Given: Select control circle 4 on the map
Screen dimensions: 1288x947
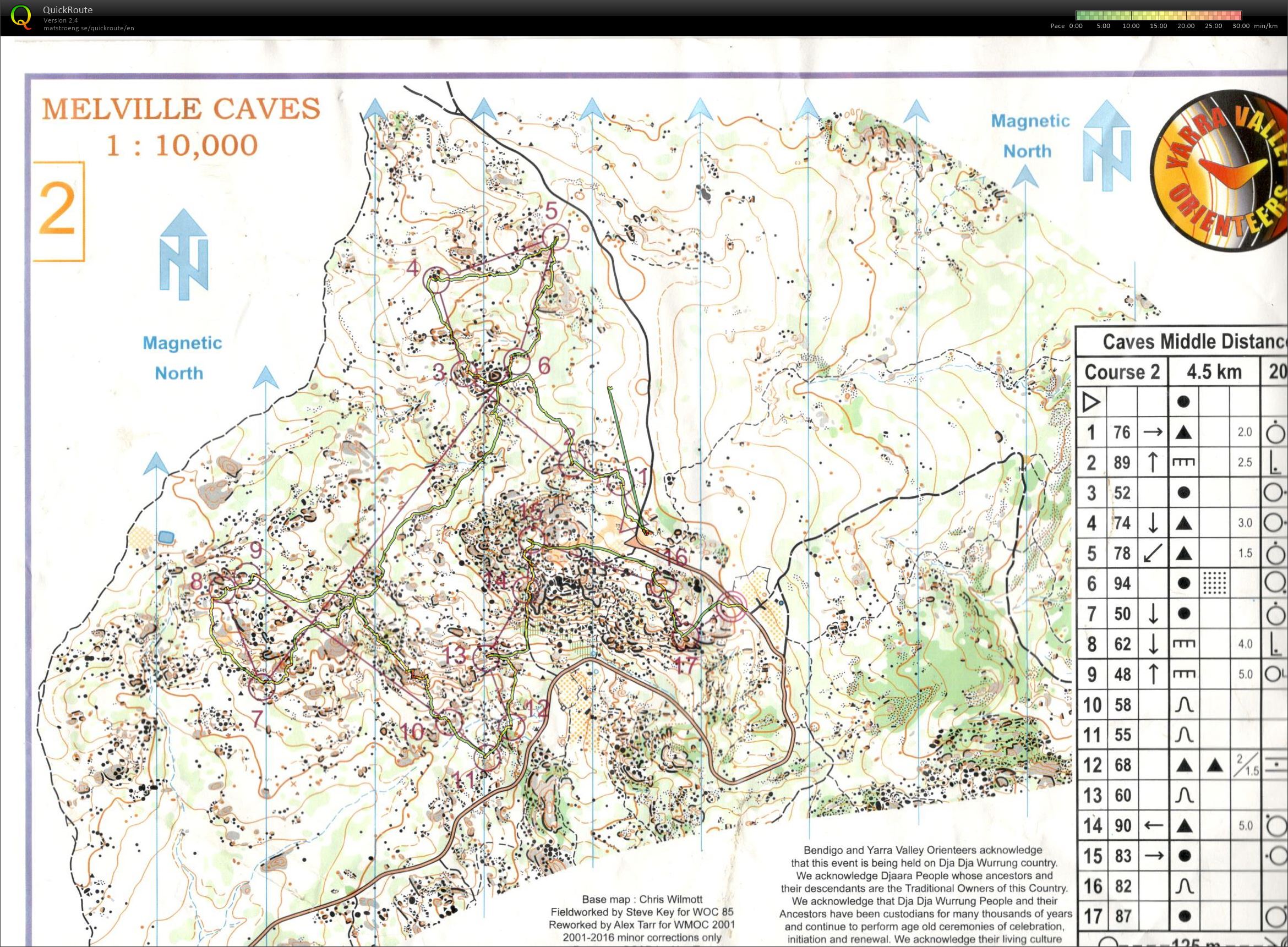Looking at the screenshot, I should pos(436,280).
